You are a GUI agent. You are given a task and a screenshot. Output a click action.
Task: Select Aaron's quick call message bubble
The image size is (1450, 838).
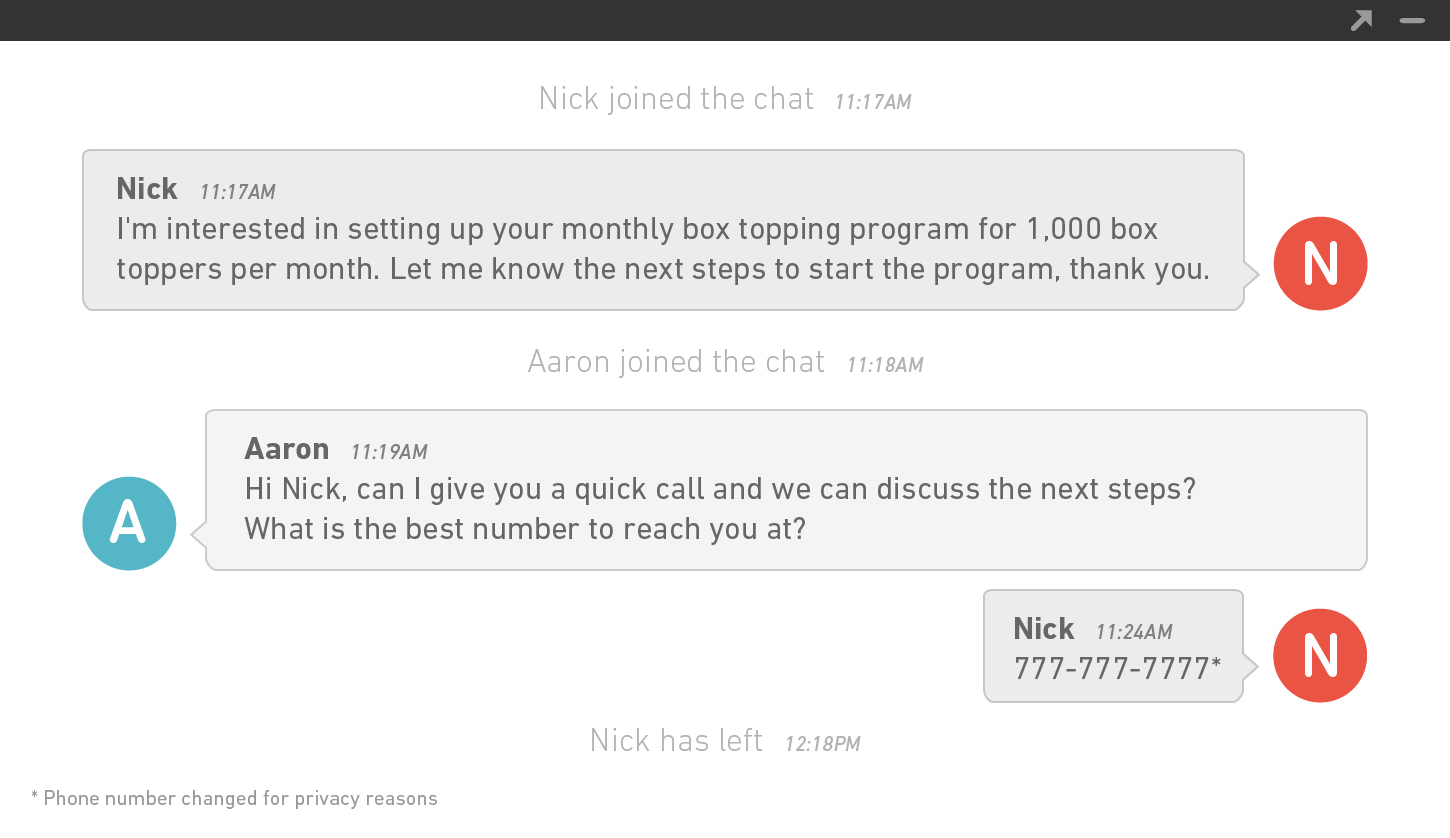720,509
